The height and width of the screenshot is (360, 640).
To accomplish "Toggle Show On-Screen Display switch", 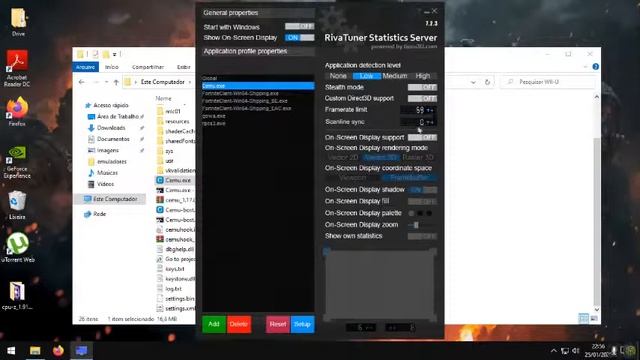I will tap(300, 38).
